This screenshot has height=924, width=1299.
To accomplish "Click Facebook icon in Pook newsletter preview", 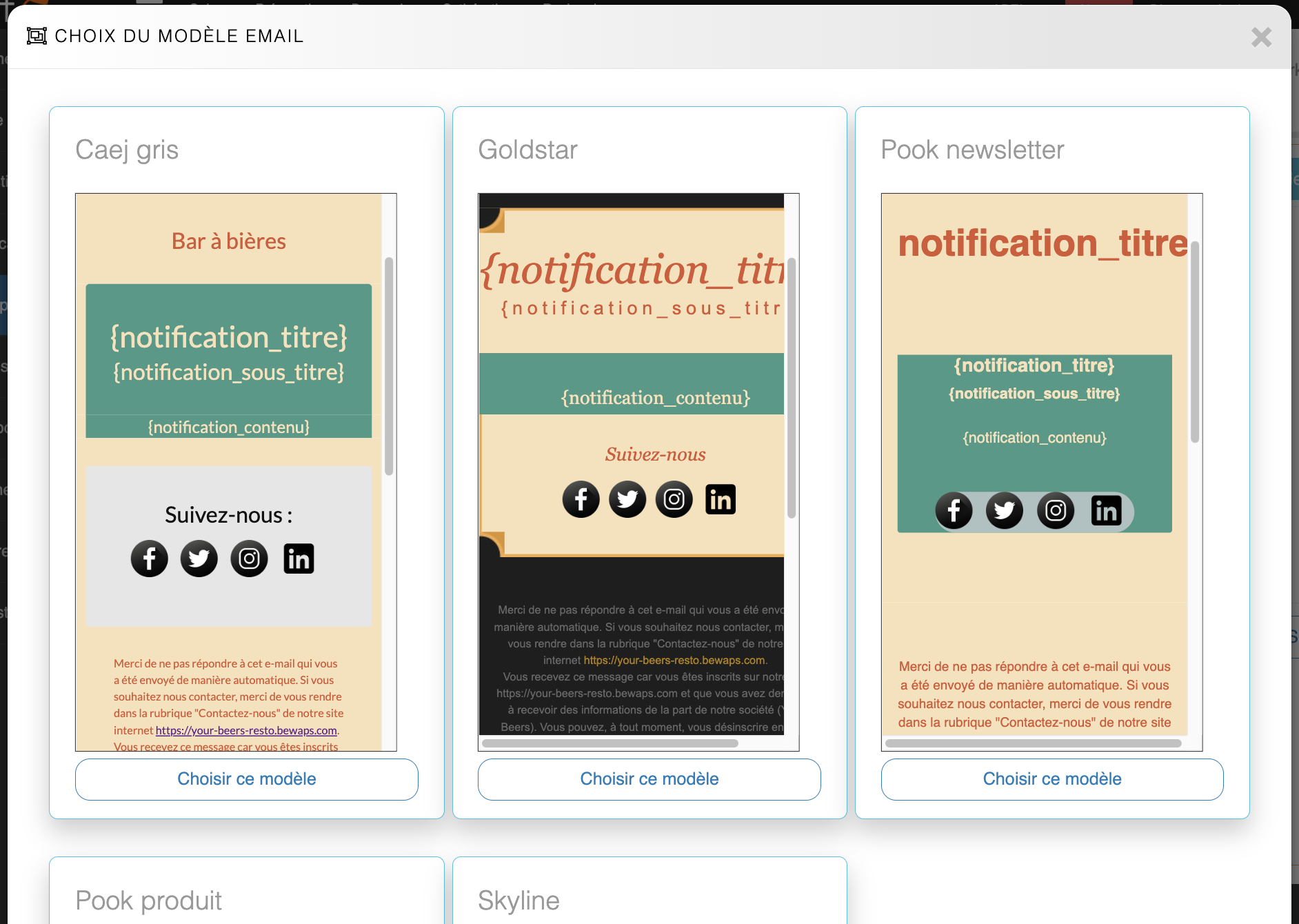I will 954,511.
